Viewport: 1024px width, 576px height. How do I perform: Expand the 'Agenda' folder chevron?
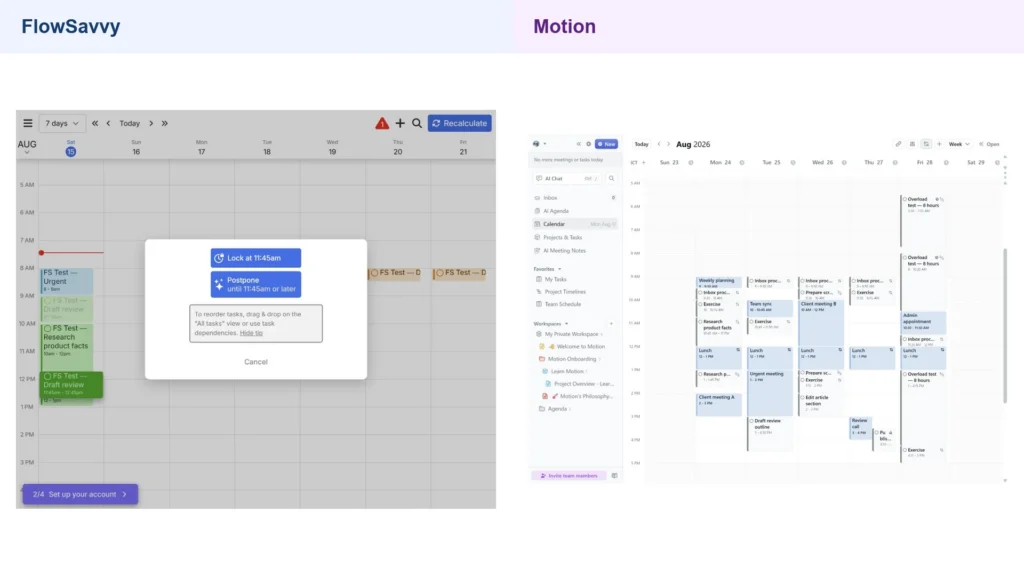click(570, 409)
